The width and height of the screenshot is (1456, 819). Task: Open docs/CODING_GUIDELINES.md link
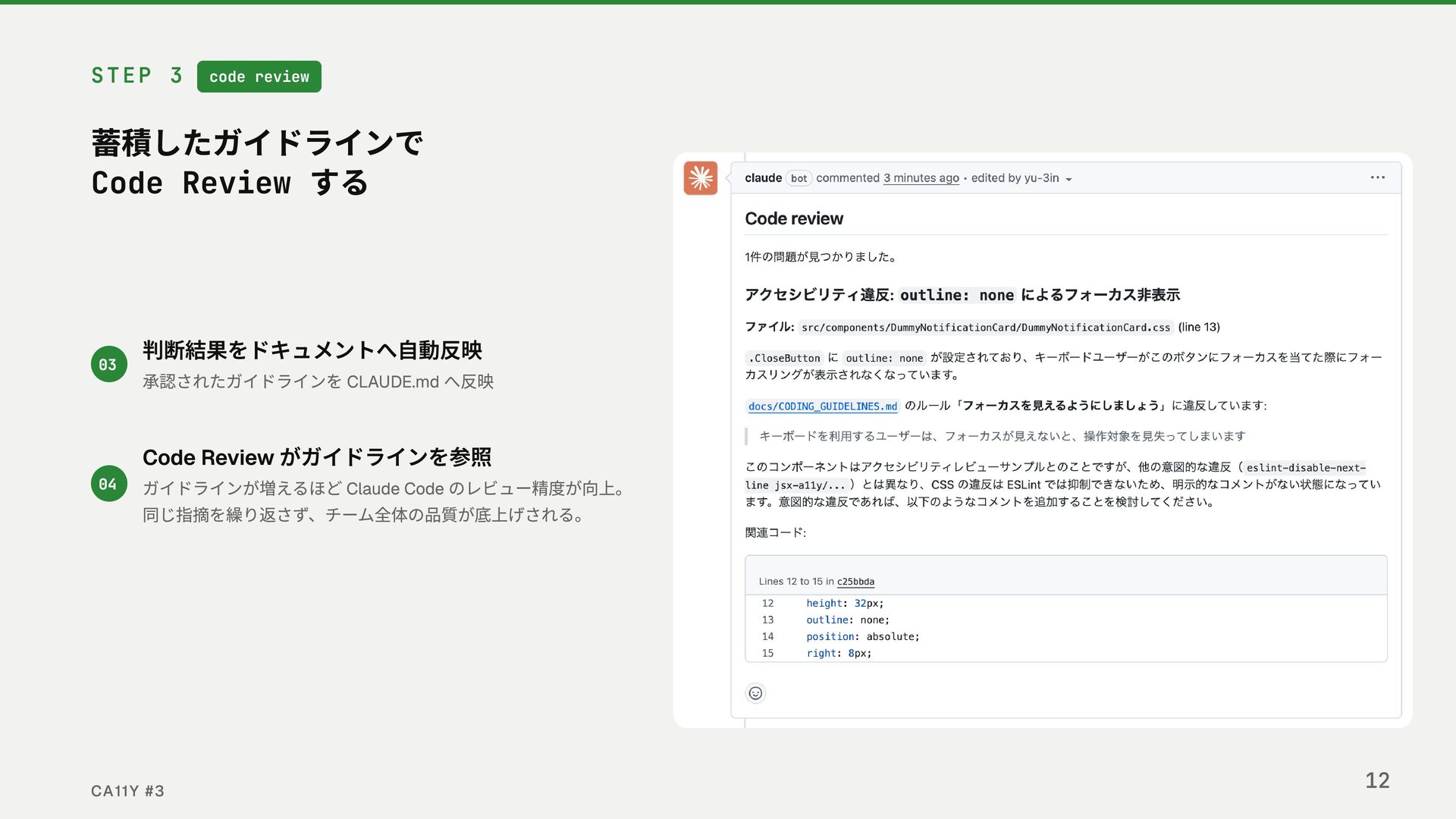click(x=822, y=406)
